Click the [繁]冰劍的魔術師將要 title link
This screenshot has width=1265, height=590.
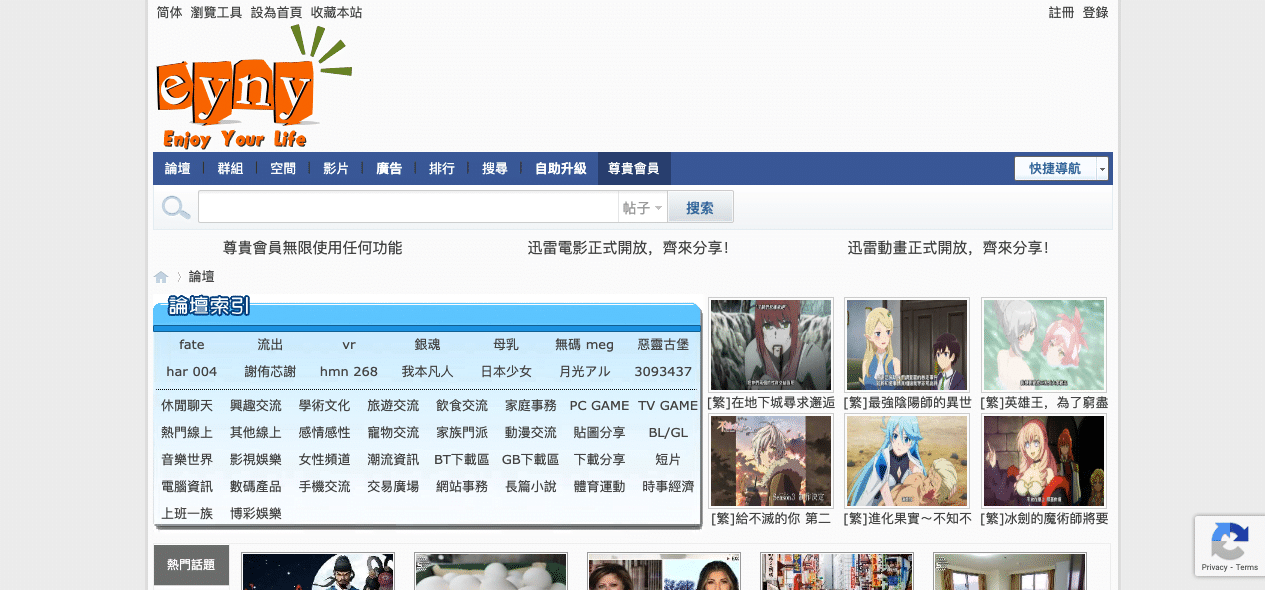pyautogui.click(x=1044, y=518)
